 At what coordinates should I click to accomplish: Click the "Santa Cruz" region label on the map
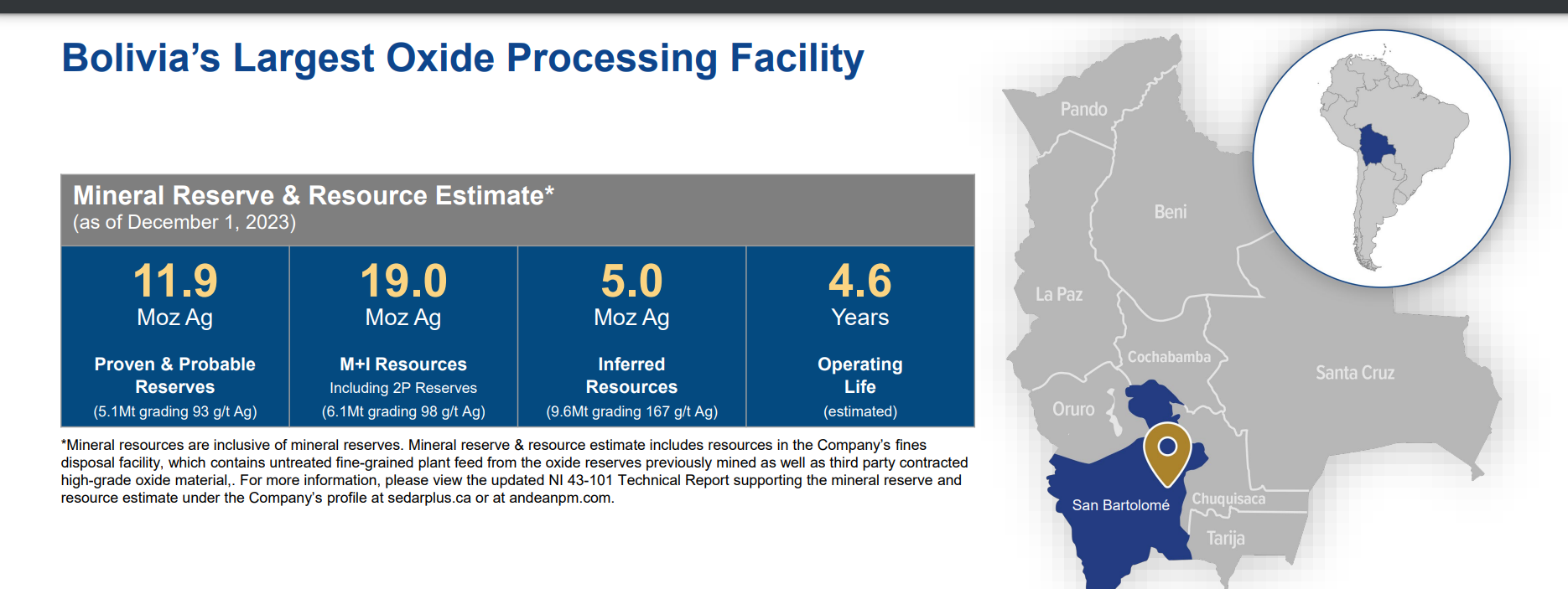pos(1355,373)
